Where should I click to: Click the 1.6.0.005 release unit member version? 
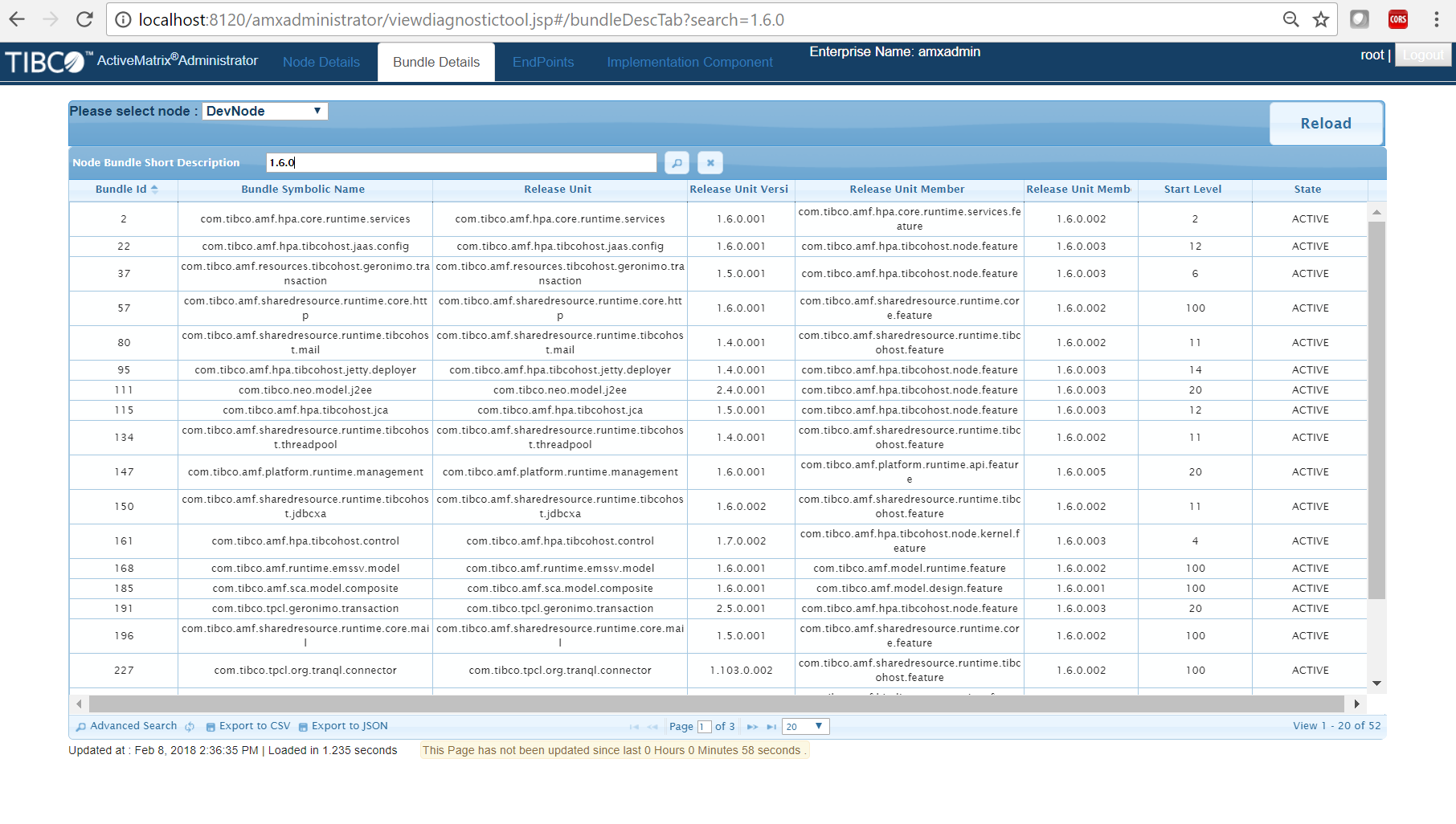click(x=1082, y=472)
